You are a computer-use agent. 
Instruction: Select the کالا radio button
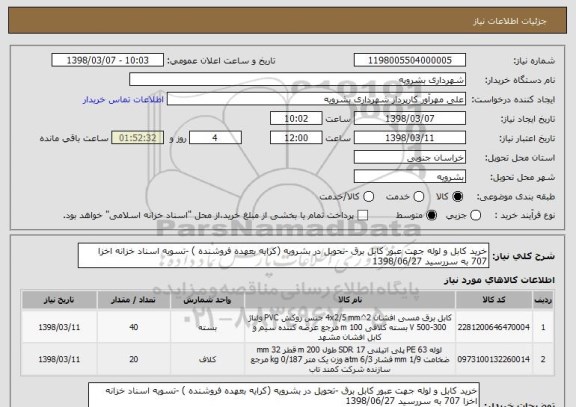[457, 197]
